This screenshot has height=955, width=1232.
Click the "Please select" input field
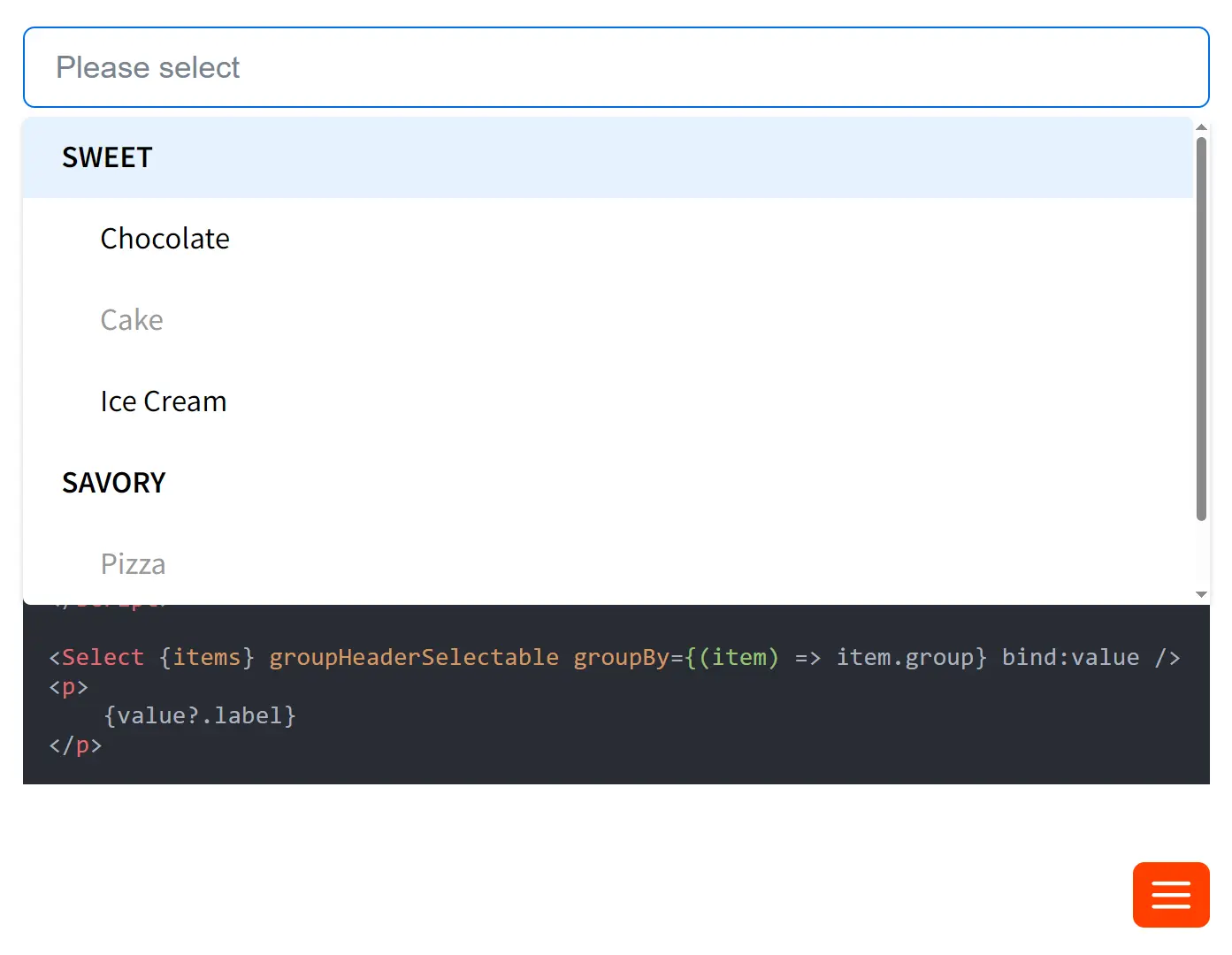coord(616,67)
